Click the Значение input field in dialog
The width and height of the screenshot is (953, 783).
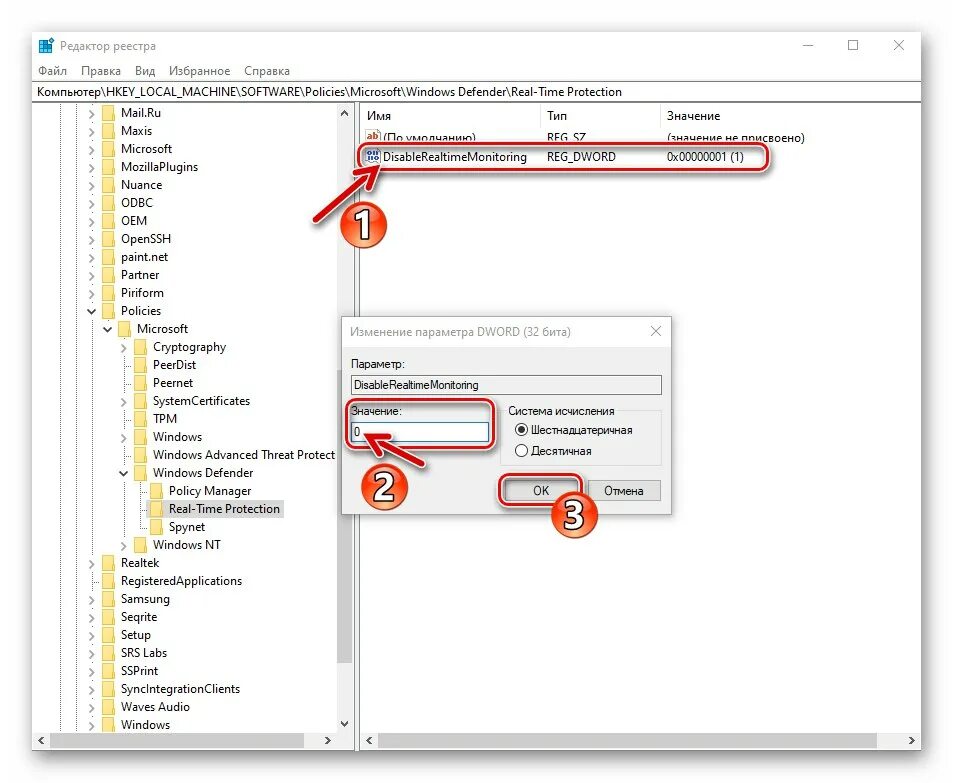(x=420, y=432)
